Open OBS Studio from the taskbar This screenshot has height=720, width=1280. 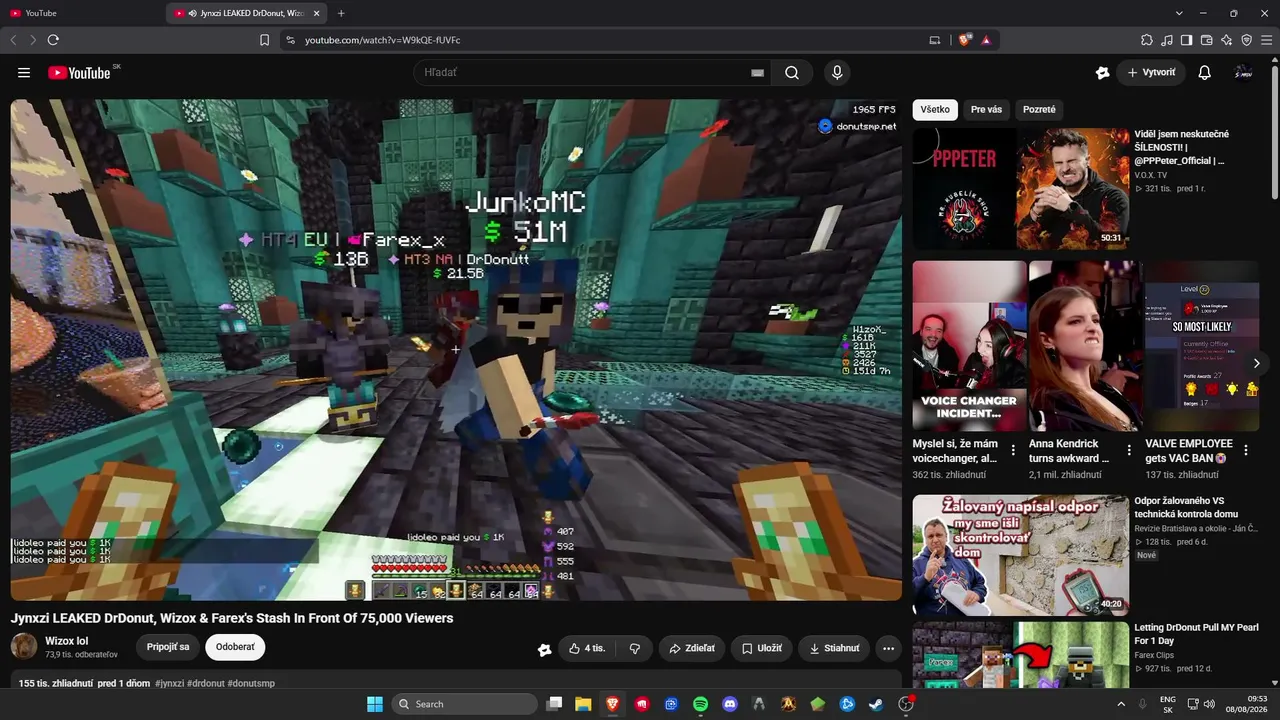(x=906, y=704)
